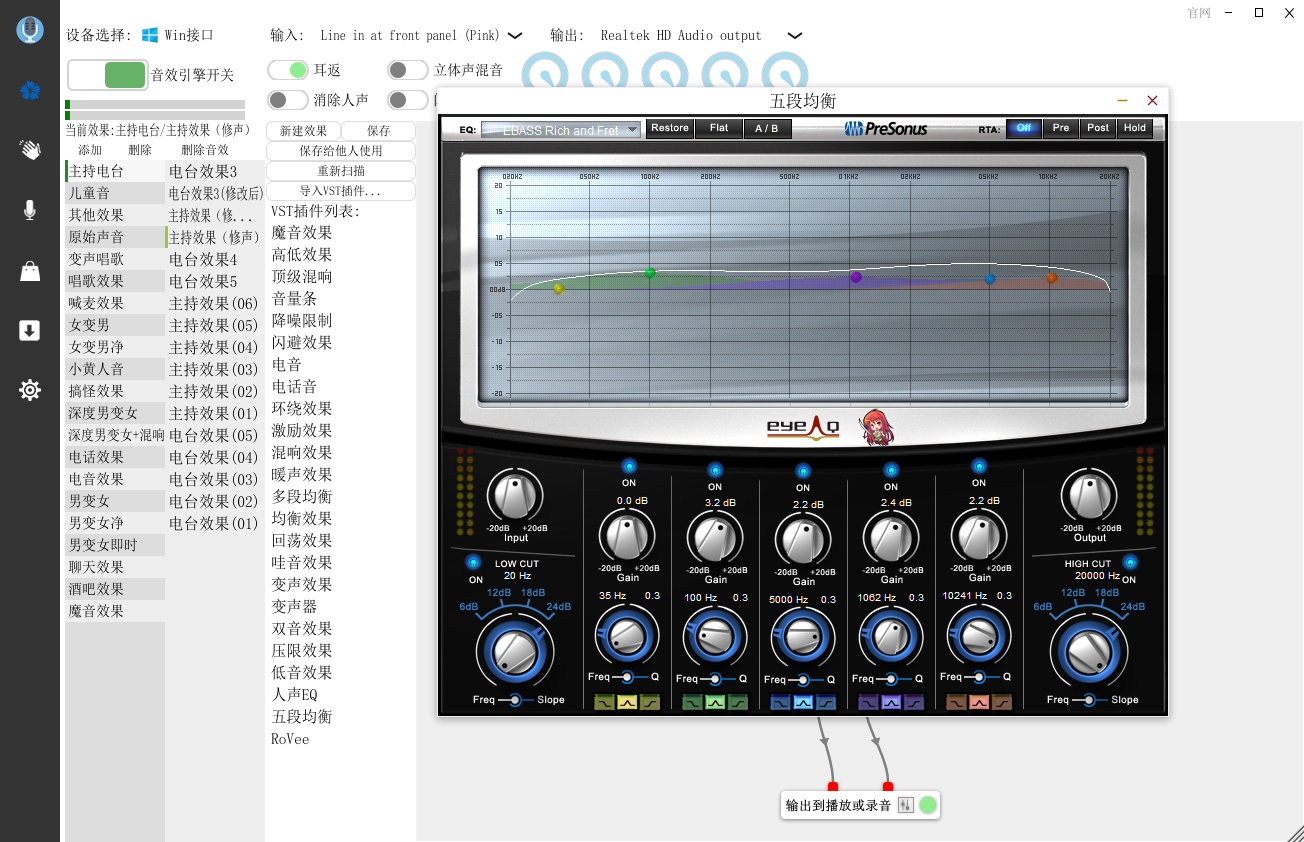Select blue band peak filter shape

(803, 703)
